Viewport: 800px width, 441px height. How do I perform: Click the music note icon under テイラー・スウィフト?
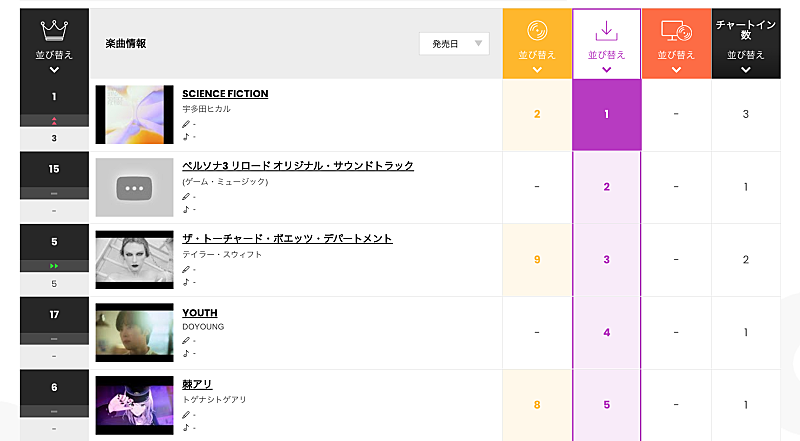click(186, 282)
